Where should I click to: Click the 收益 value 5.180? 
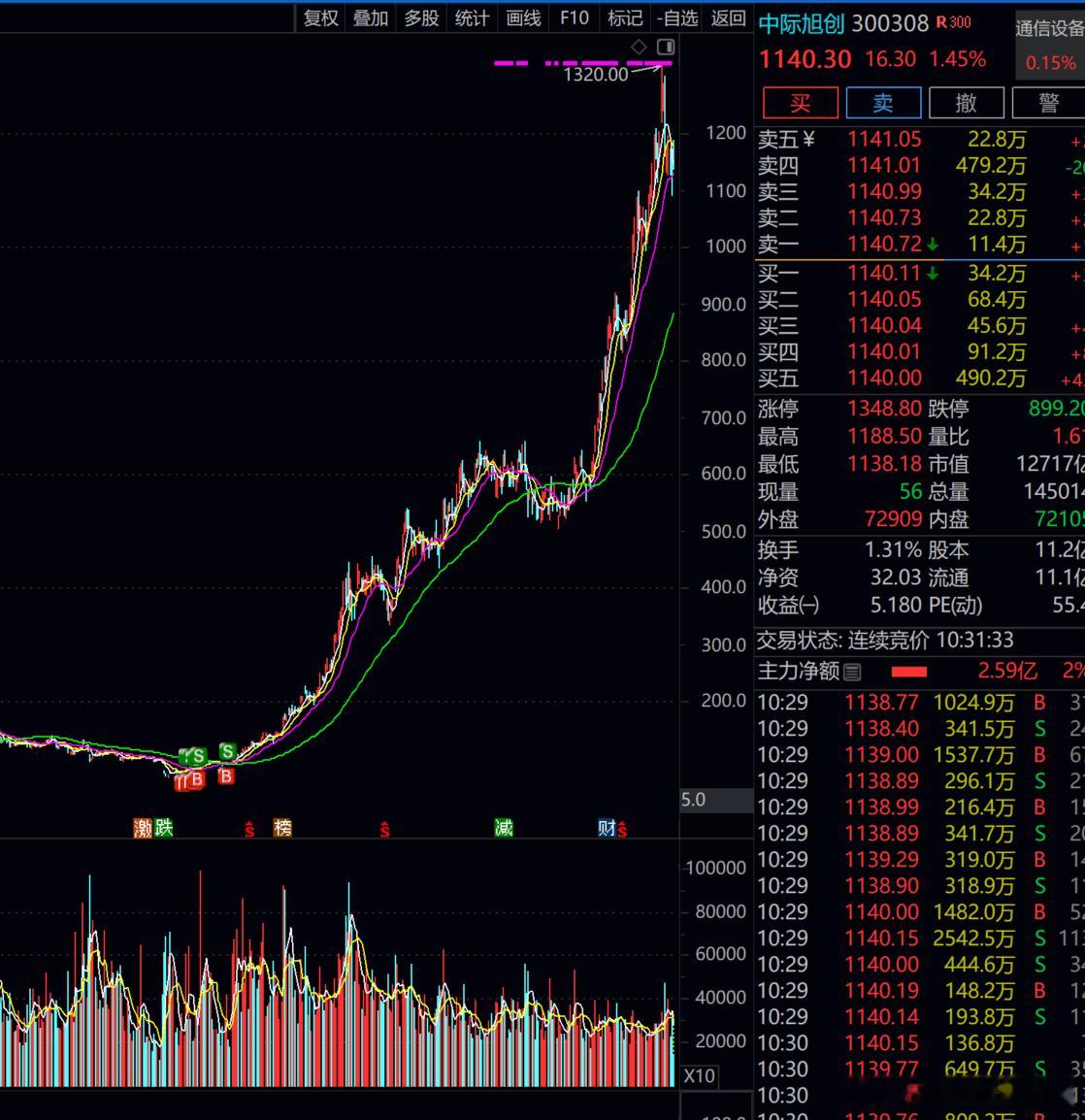(896, 605)
